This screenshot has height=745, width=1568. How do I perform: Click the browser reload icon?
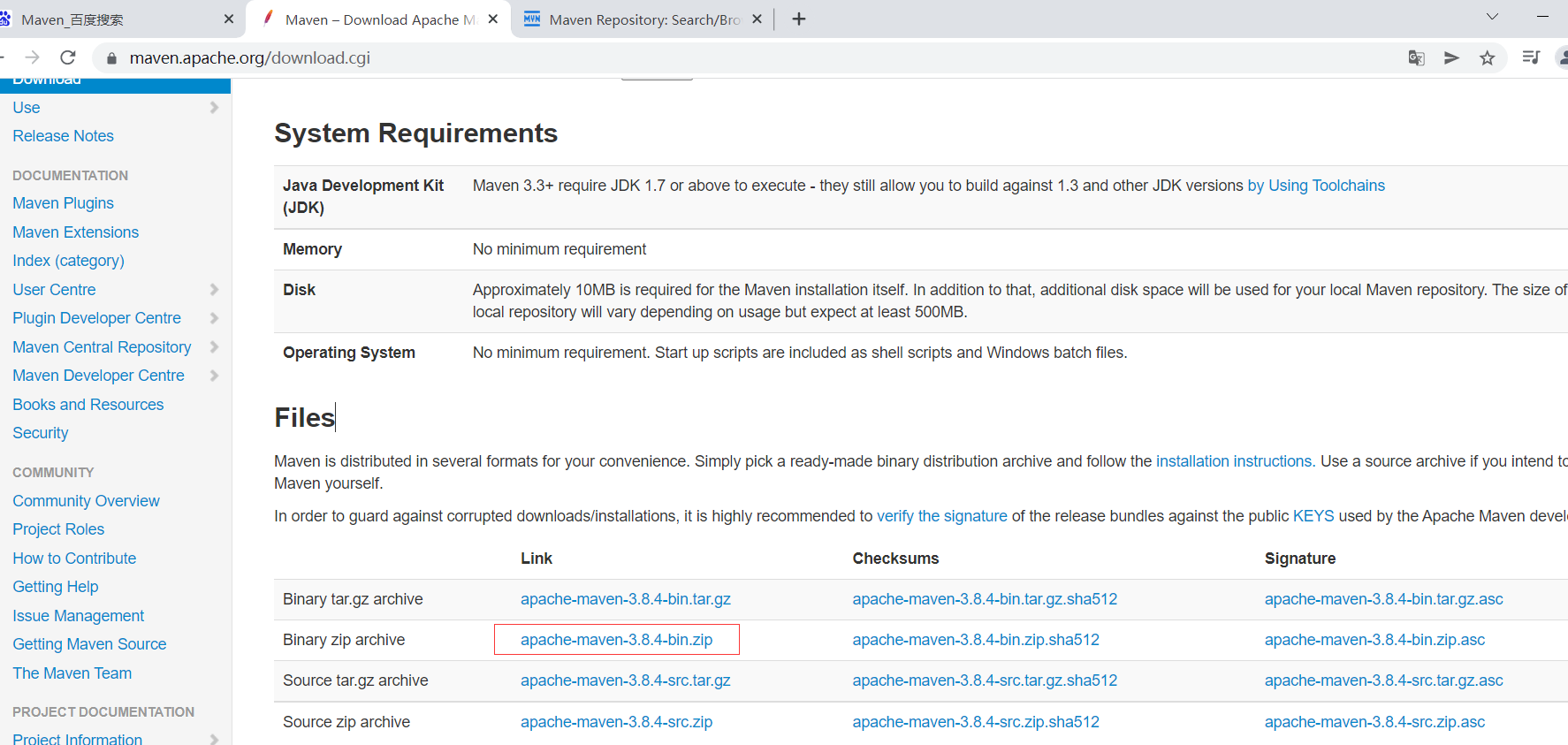pyautogui.click(x=68, y=57)
